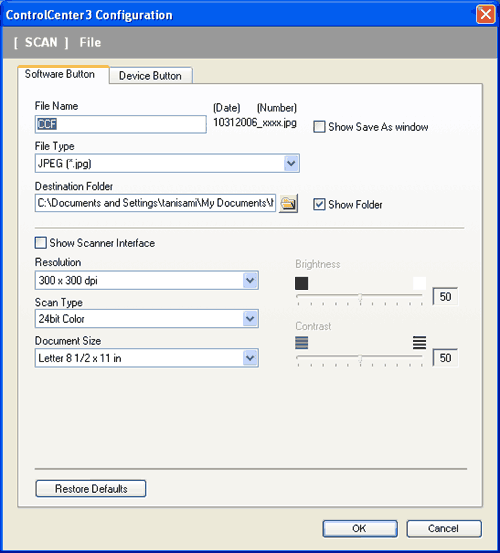The width and height of the screenshot is (500, 553).
Task: Click the SCAN File header text
Action: (57, 42)
